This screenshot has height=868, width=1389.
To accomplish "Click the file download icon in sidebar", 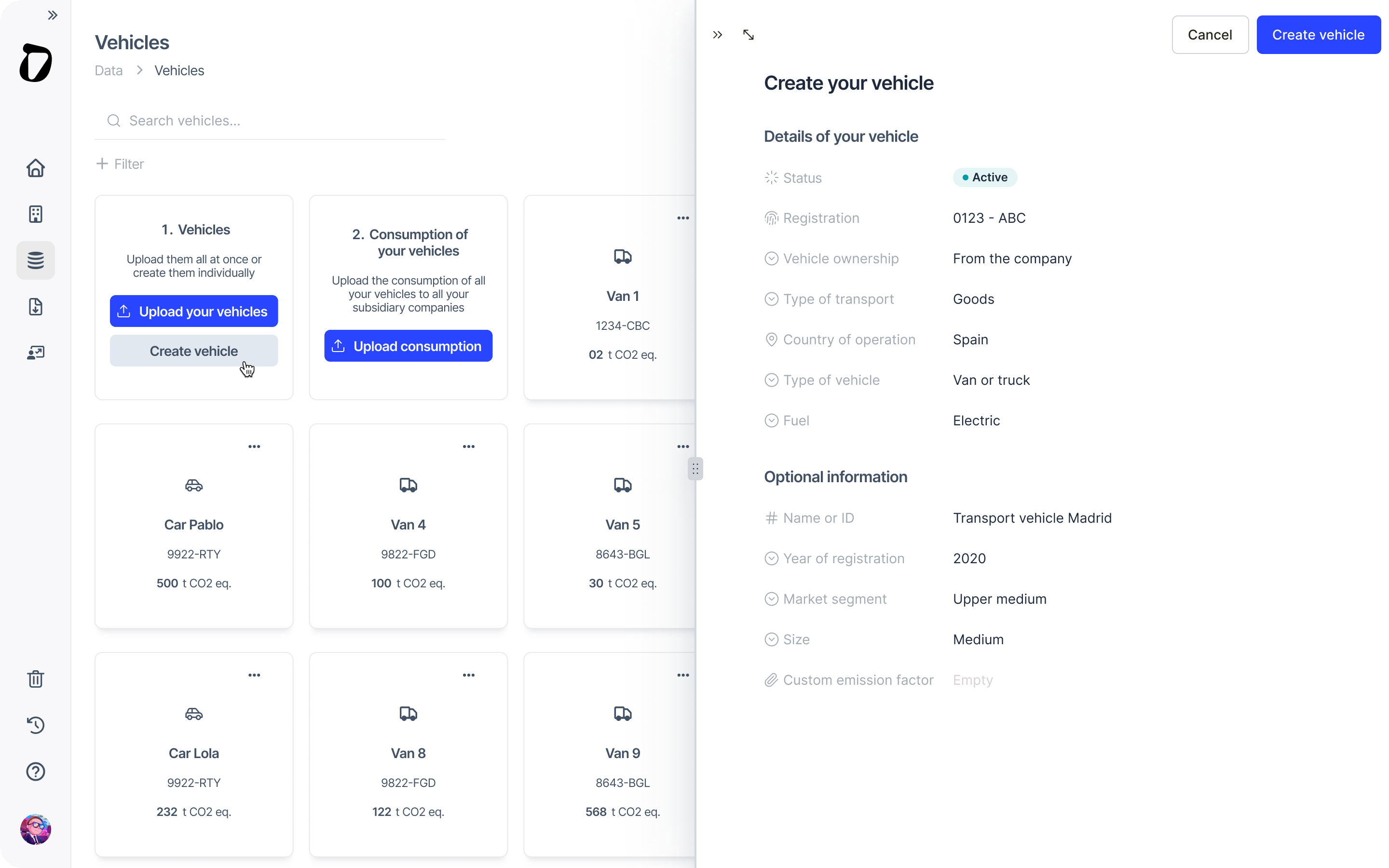I will click(x=36, y=307).
